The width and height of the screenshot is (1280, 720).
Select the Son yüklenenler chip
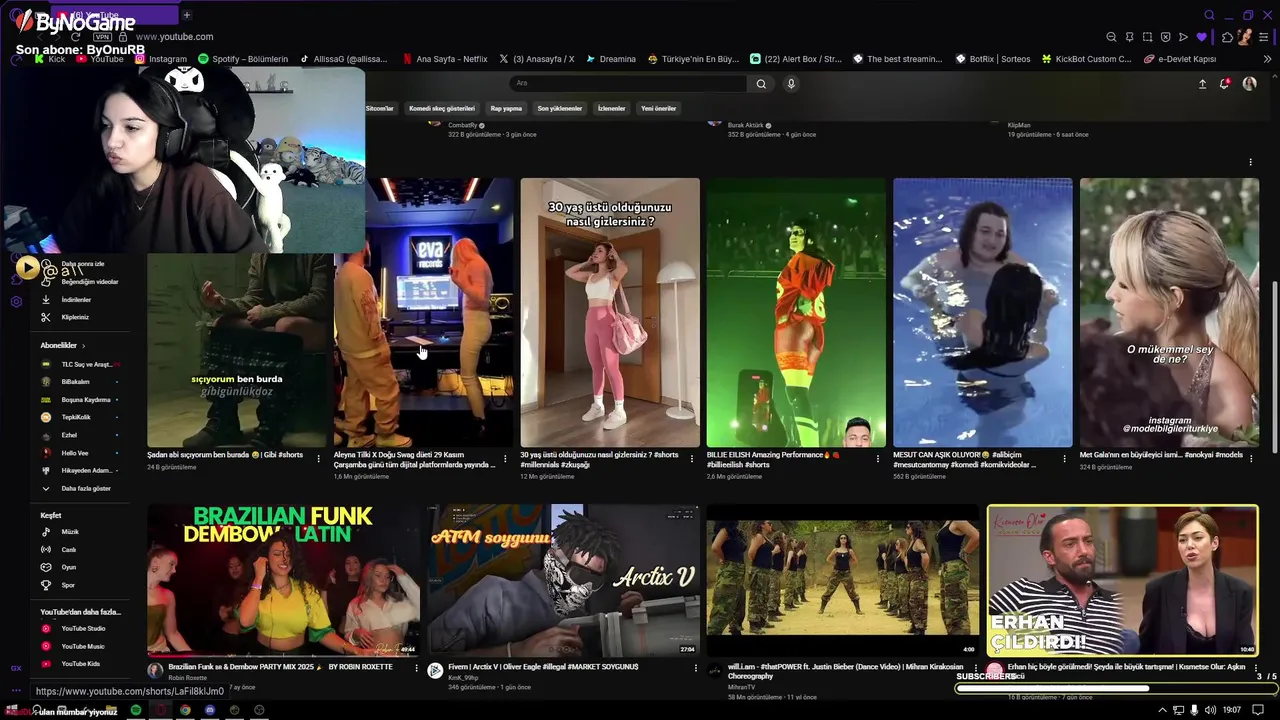coord(559,108)
